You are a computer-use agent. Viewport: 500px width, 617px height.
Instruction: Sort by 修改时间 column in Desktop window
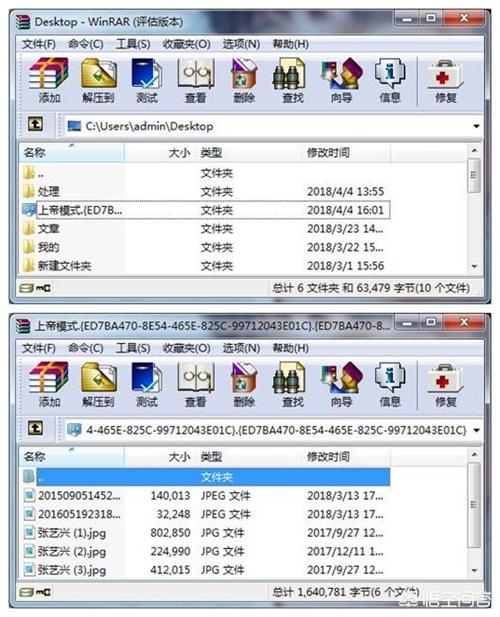point(346,152)
